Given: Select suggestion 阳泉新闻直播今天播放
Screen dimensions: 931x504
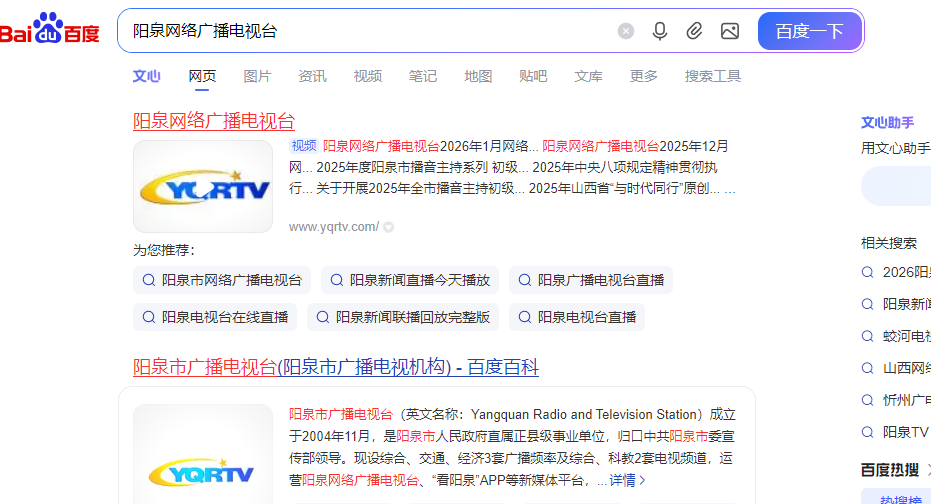Looking at the screenshot, I should [x=410, y=280].
